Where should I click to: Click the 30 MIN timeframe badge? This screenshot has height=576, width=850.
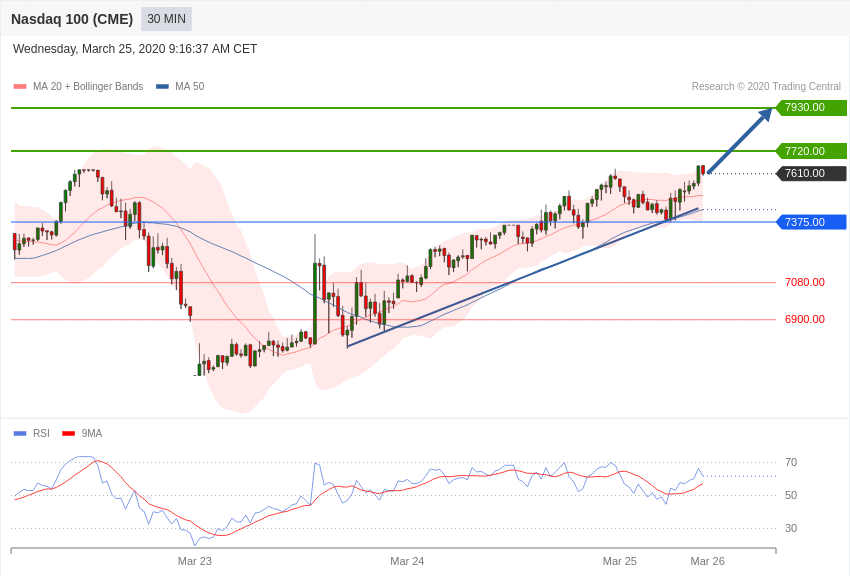point(166,19)
